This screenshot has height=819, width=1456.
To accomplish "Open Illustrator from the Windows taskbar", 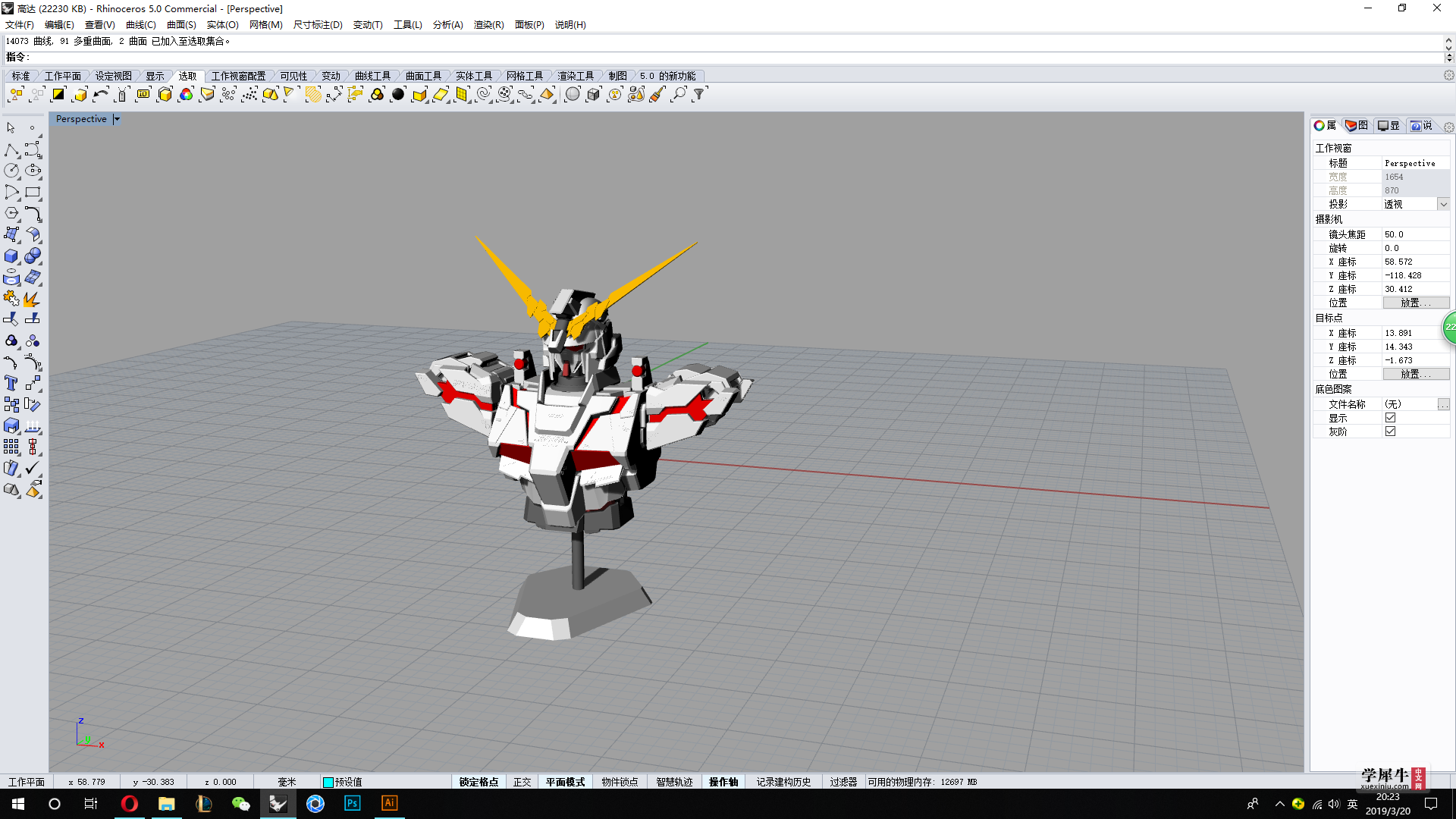I will coord(389,803).
